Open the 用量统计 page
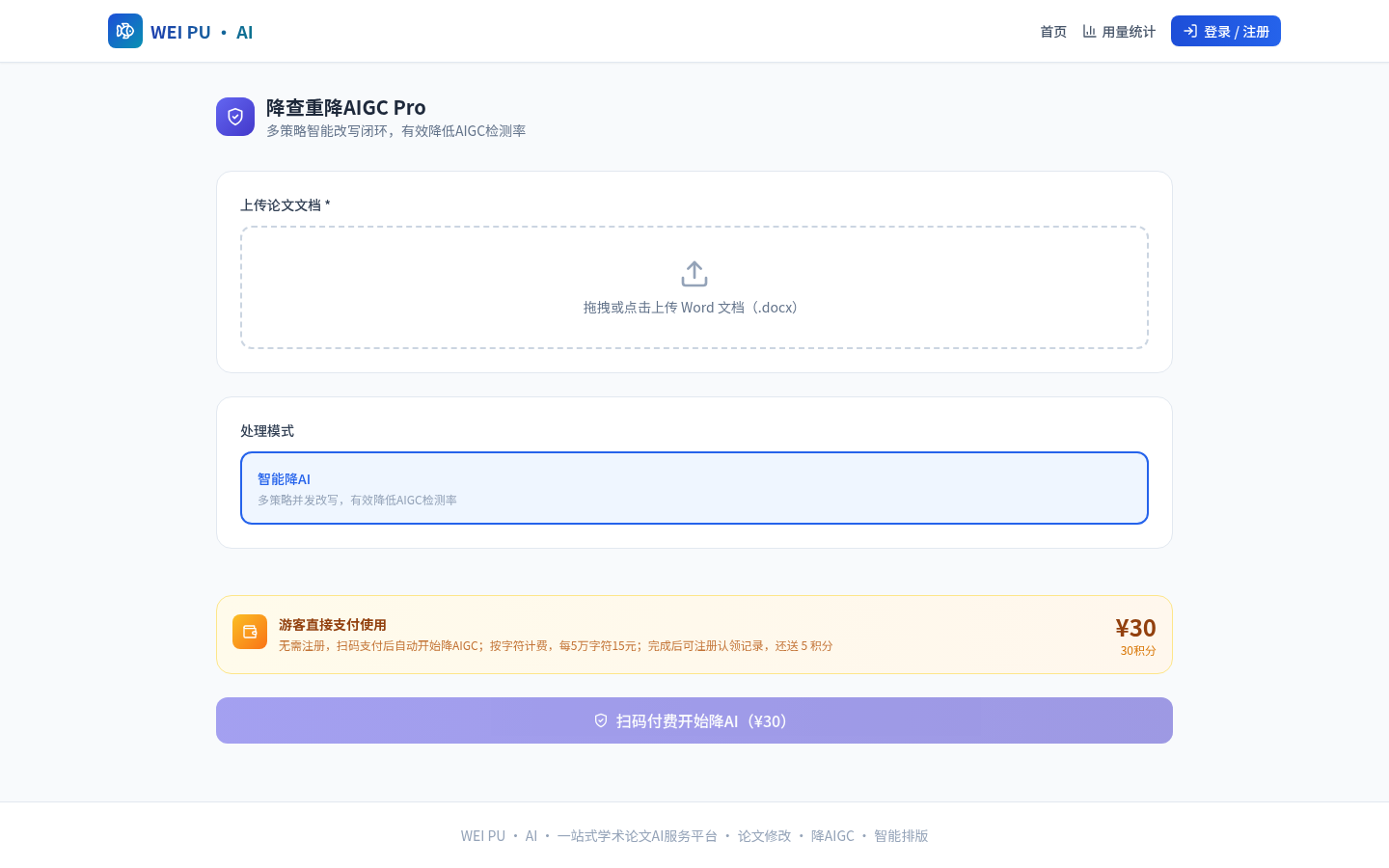1389x868 pixels. tap(1119, 32)
